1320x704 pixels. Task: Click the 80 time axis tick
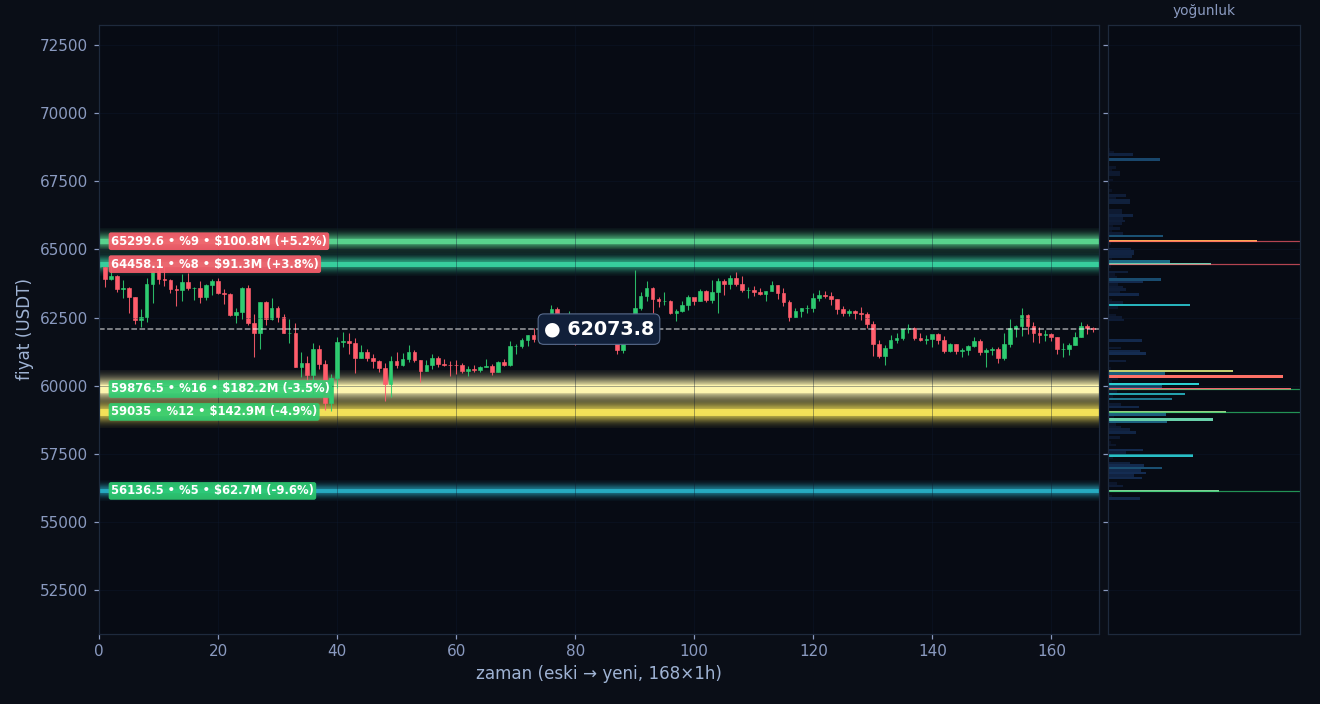coord(575,651)
